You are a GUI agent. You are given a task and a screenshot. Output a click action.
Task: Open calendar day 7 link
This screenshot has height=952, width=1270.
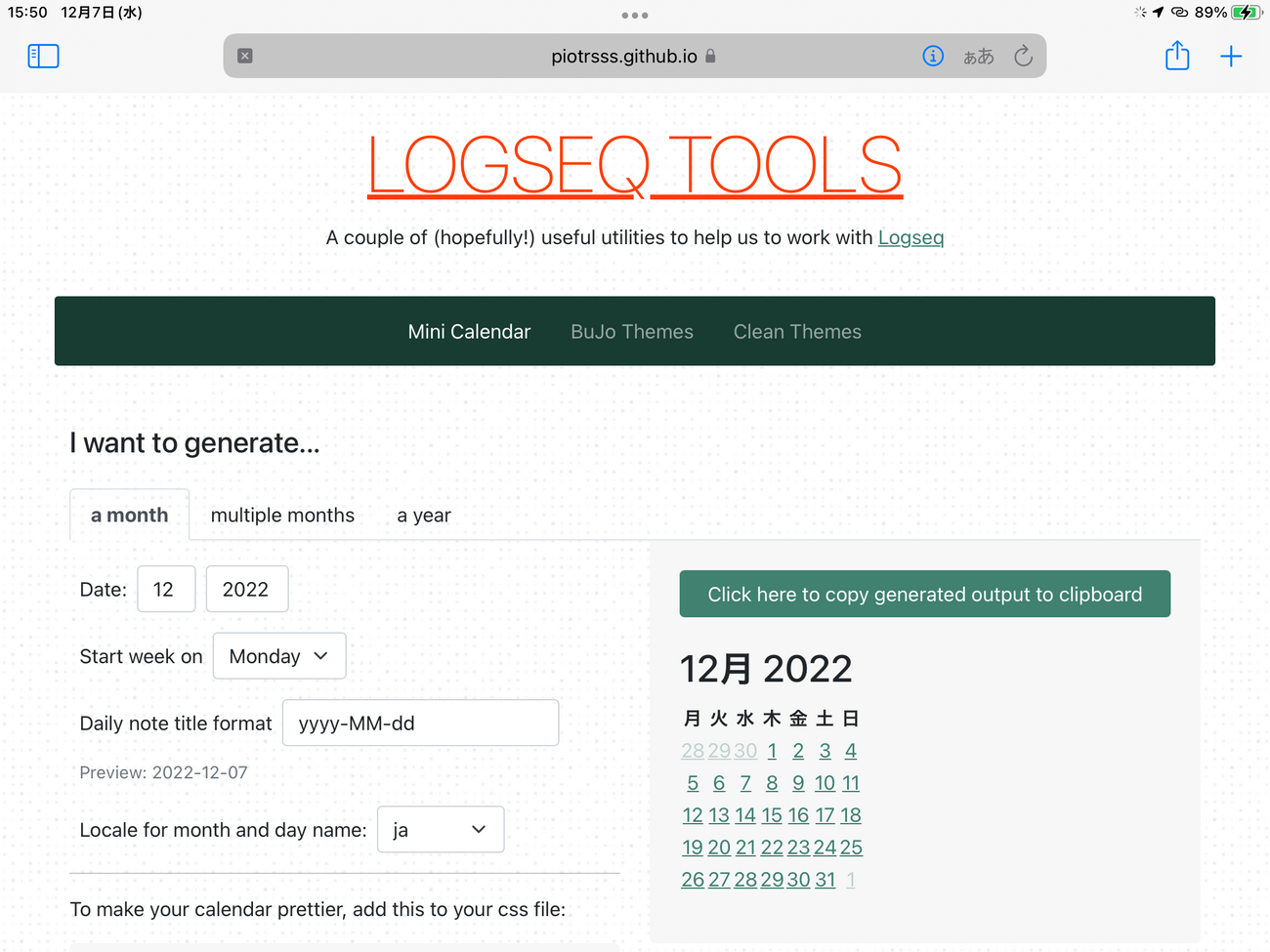745,783
